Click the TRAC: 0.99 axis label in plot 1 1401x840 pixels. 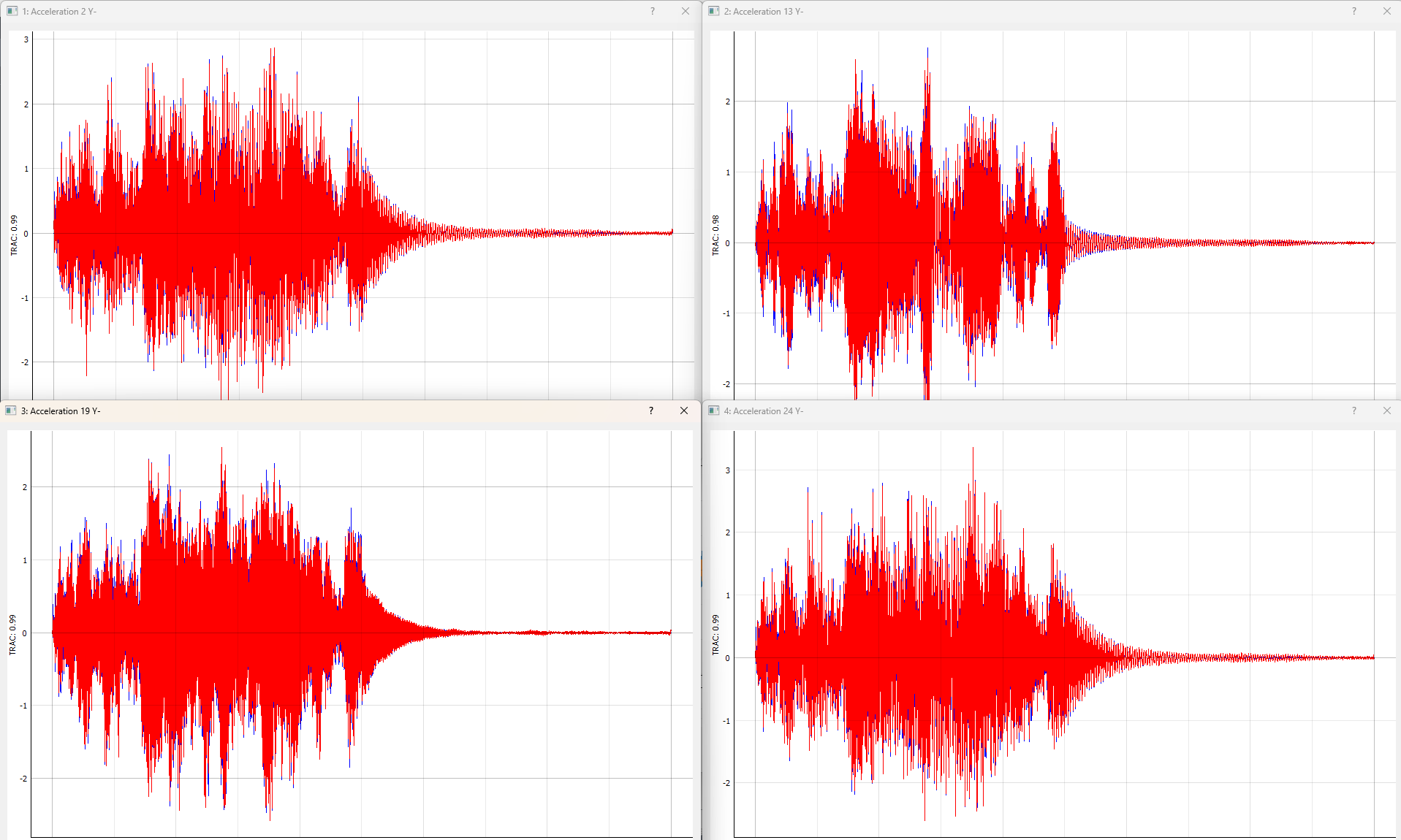click(13, 233)
